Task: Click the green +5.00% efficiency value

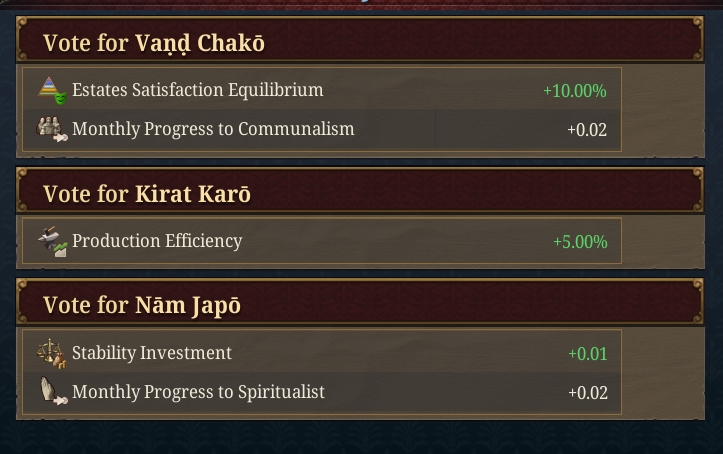Action: click(580, 242)
